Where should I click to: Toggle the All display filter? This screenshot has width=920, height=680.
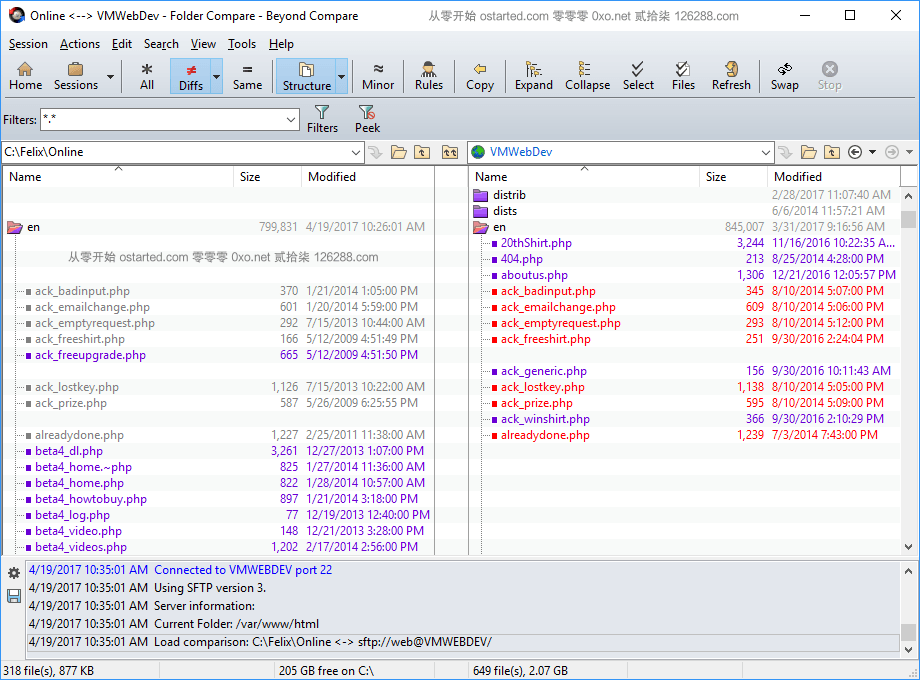click(147, 76)
